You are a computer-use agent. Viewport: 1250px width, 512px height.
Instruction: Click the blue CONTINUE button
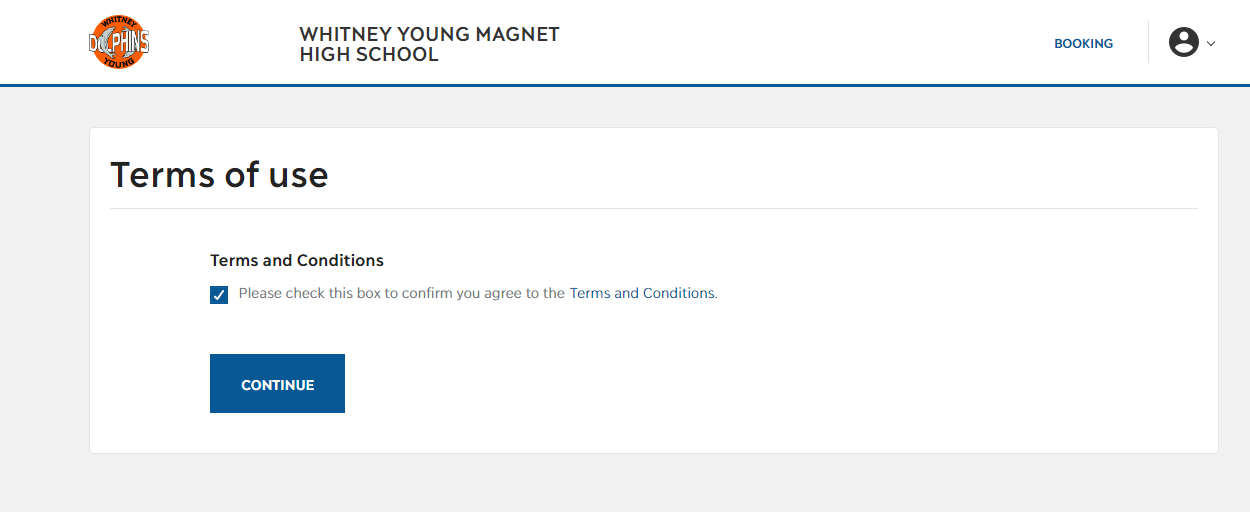pyautogui.click(x=277, y=383)
